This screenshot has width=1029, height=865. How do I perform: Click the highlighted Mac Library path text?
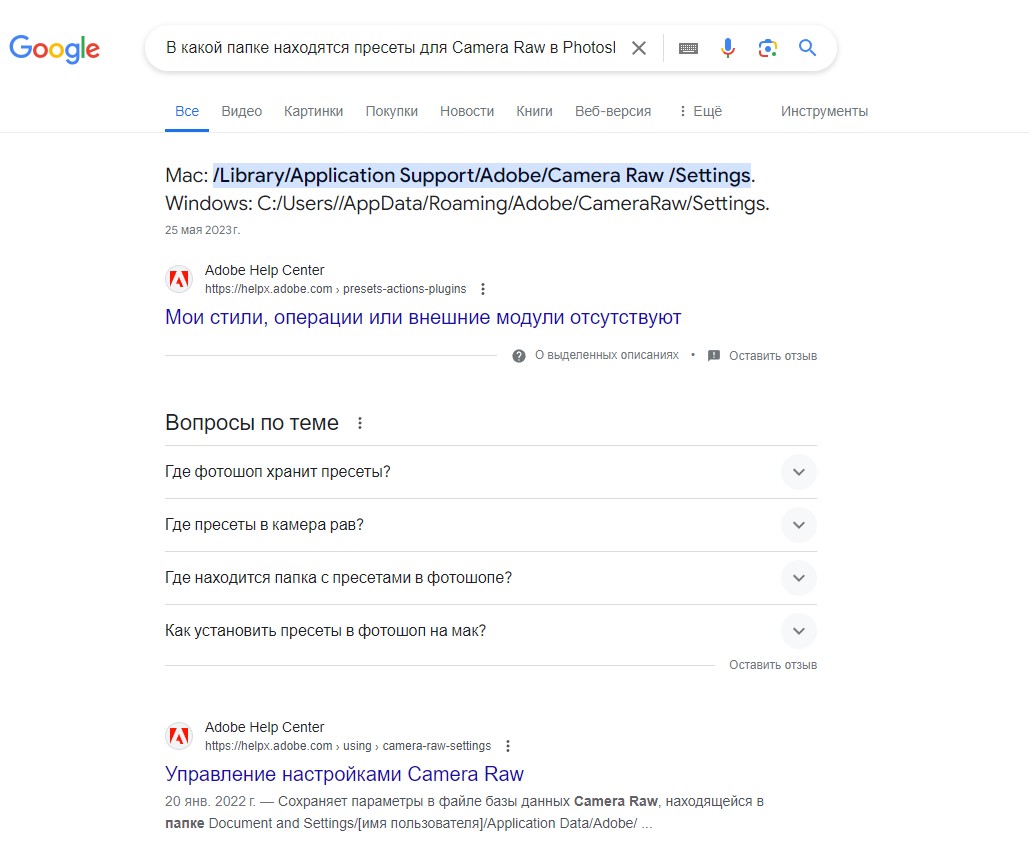click(x=482, y=175)
